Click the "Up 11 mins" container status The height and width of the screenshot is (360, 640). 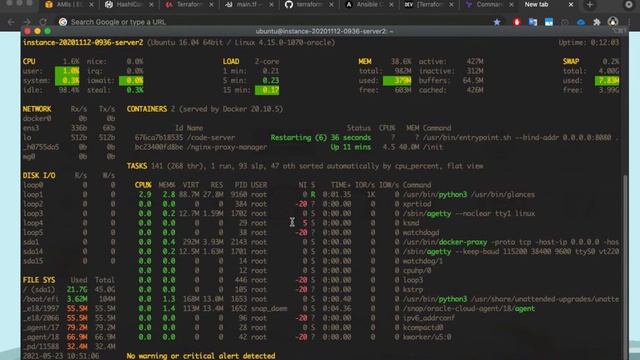[351, 147]
